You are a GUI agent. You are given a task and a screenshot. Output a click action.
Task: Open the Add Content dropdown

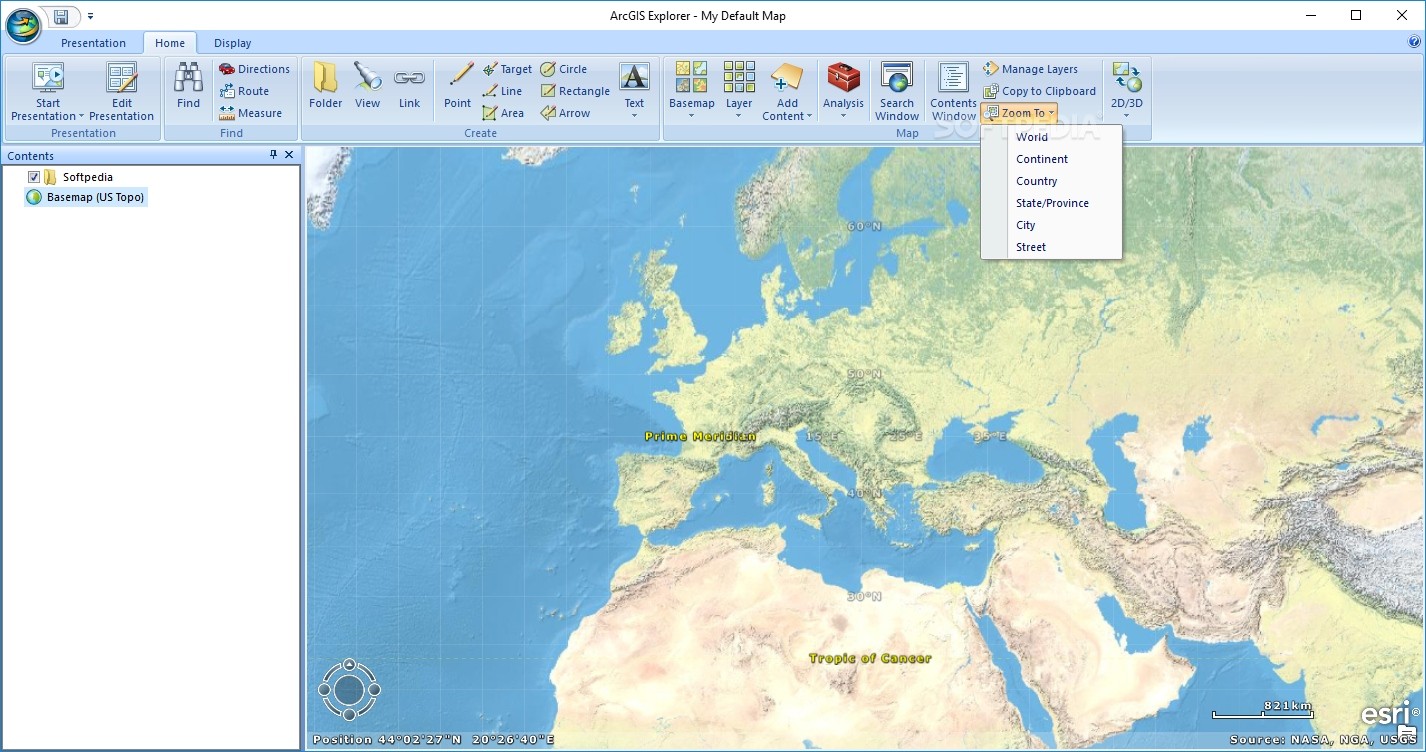click(x=809, y=117)
